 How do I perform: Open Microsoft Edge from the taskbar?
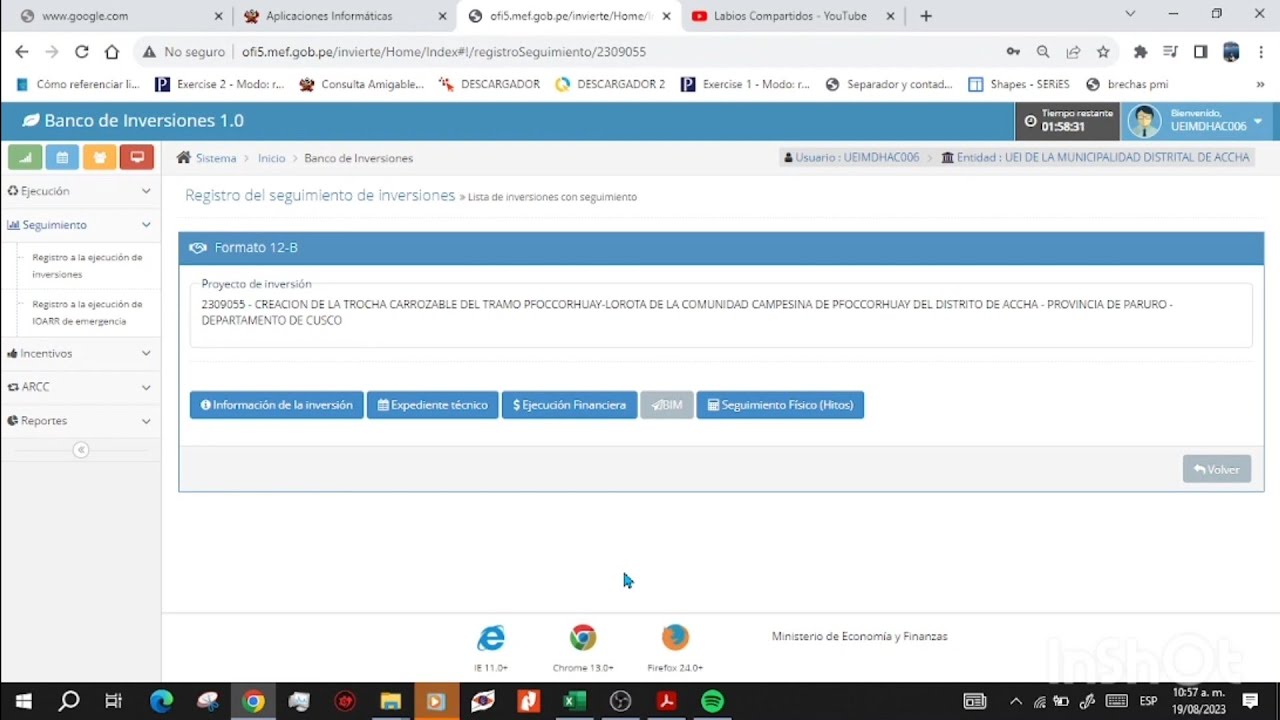(161, 702)
